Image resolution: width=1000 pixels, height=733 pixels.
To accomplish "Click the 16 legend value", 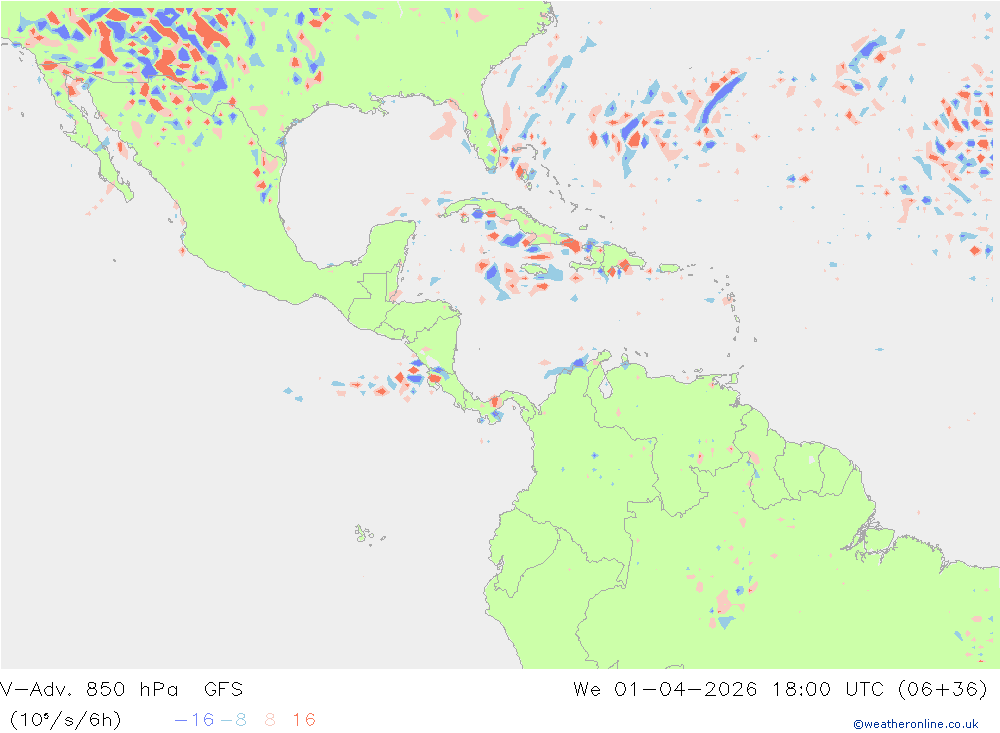I will [x=304, y=720].
